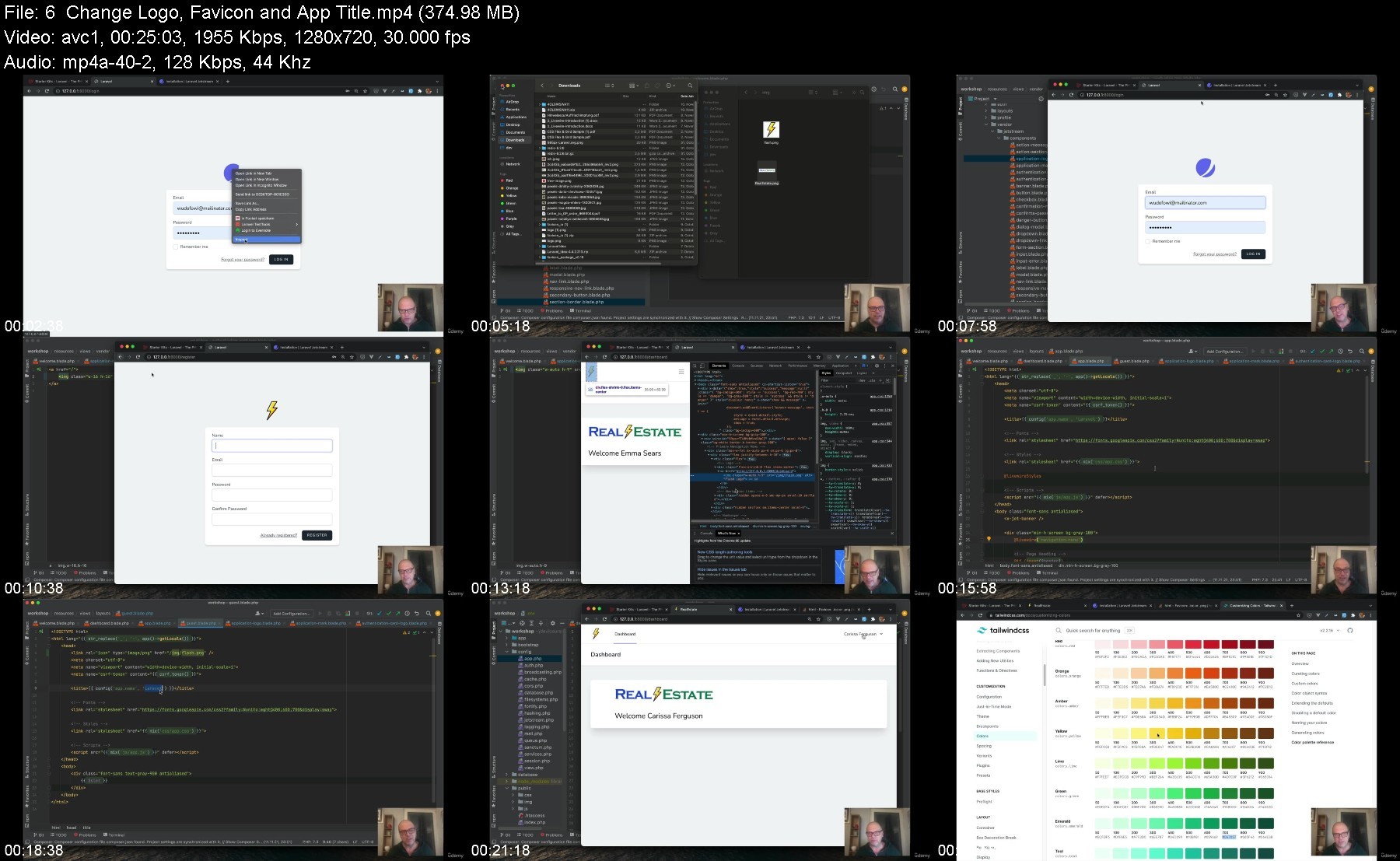Click project settings gear icon, 00:21:18 IDE
Viewport: 1400px width, 861px height.
coord(552,623)
